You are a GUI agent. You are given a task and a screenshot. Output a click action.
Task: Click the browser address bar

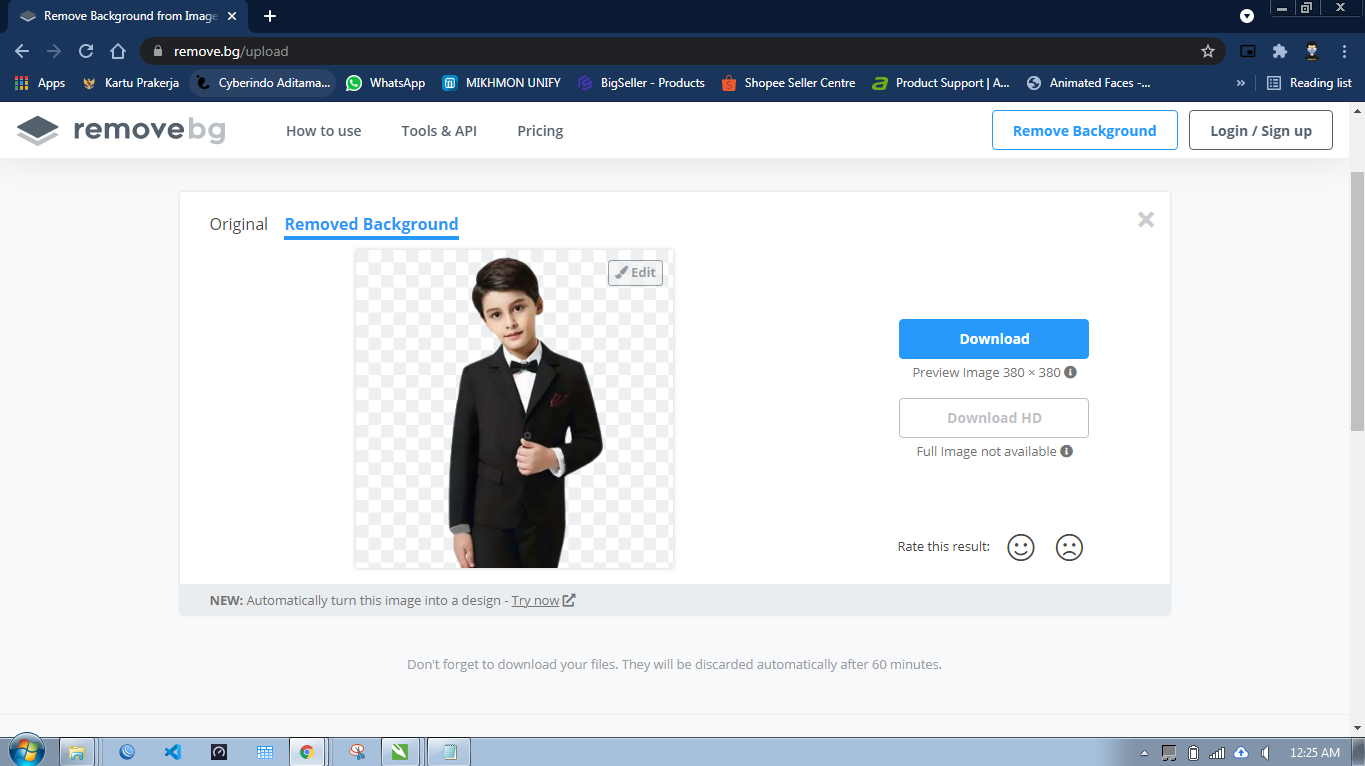[x=400, y=50]
